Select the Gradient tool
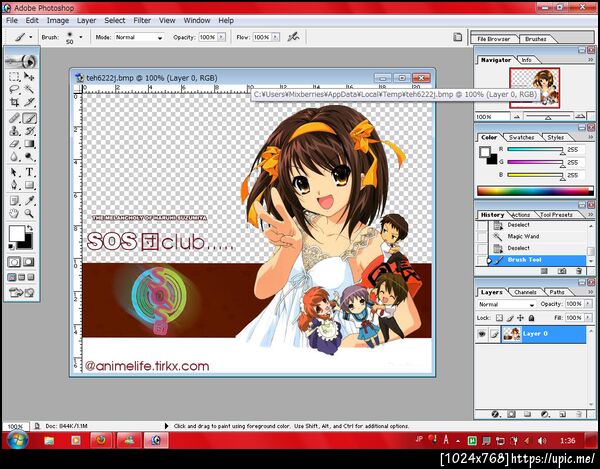The height and width of the screenshot is (469, 600). 29,144
